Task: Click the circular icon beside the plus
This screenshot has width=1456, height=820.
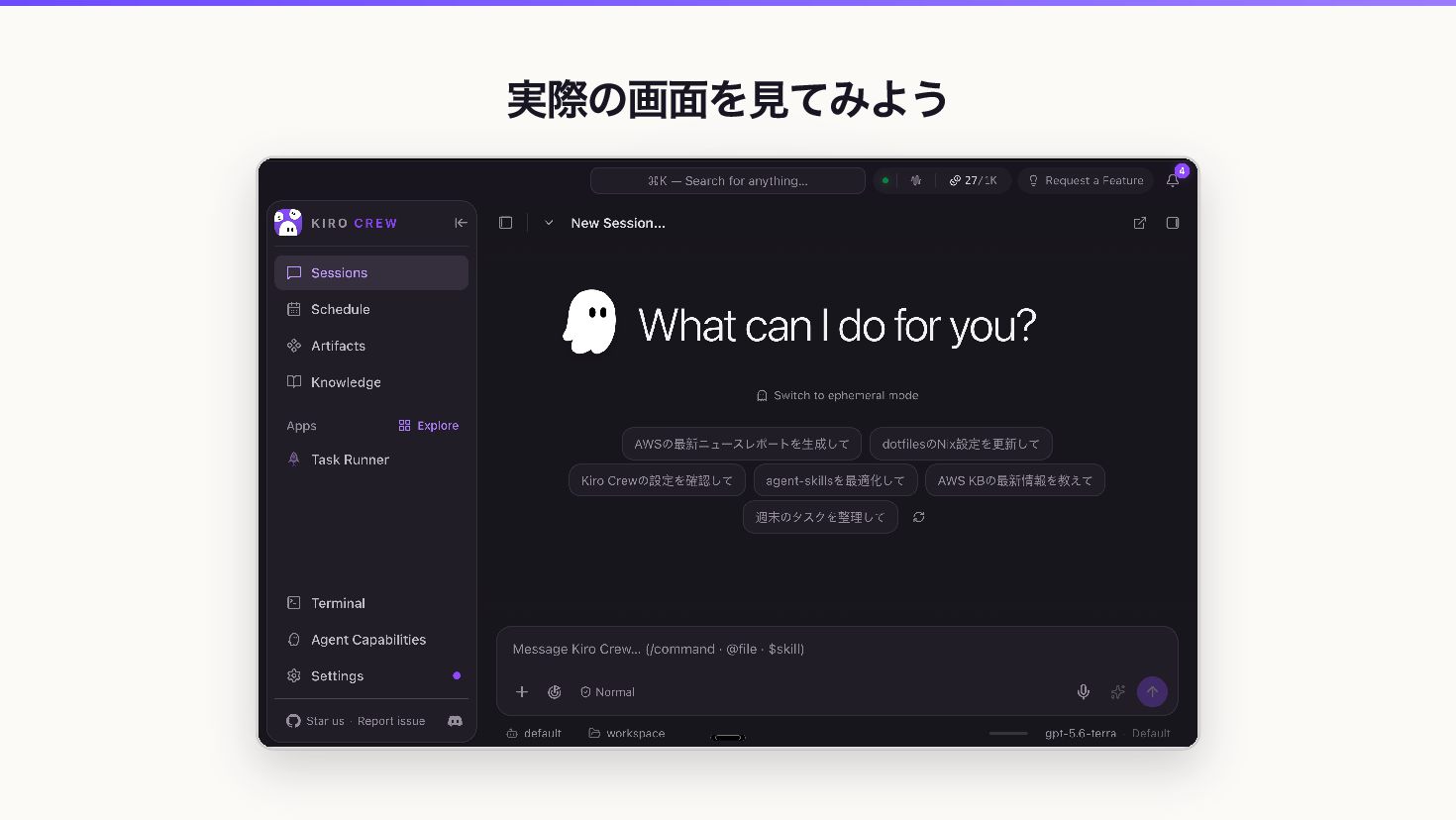Action: 555,692
